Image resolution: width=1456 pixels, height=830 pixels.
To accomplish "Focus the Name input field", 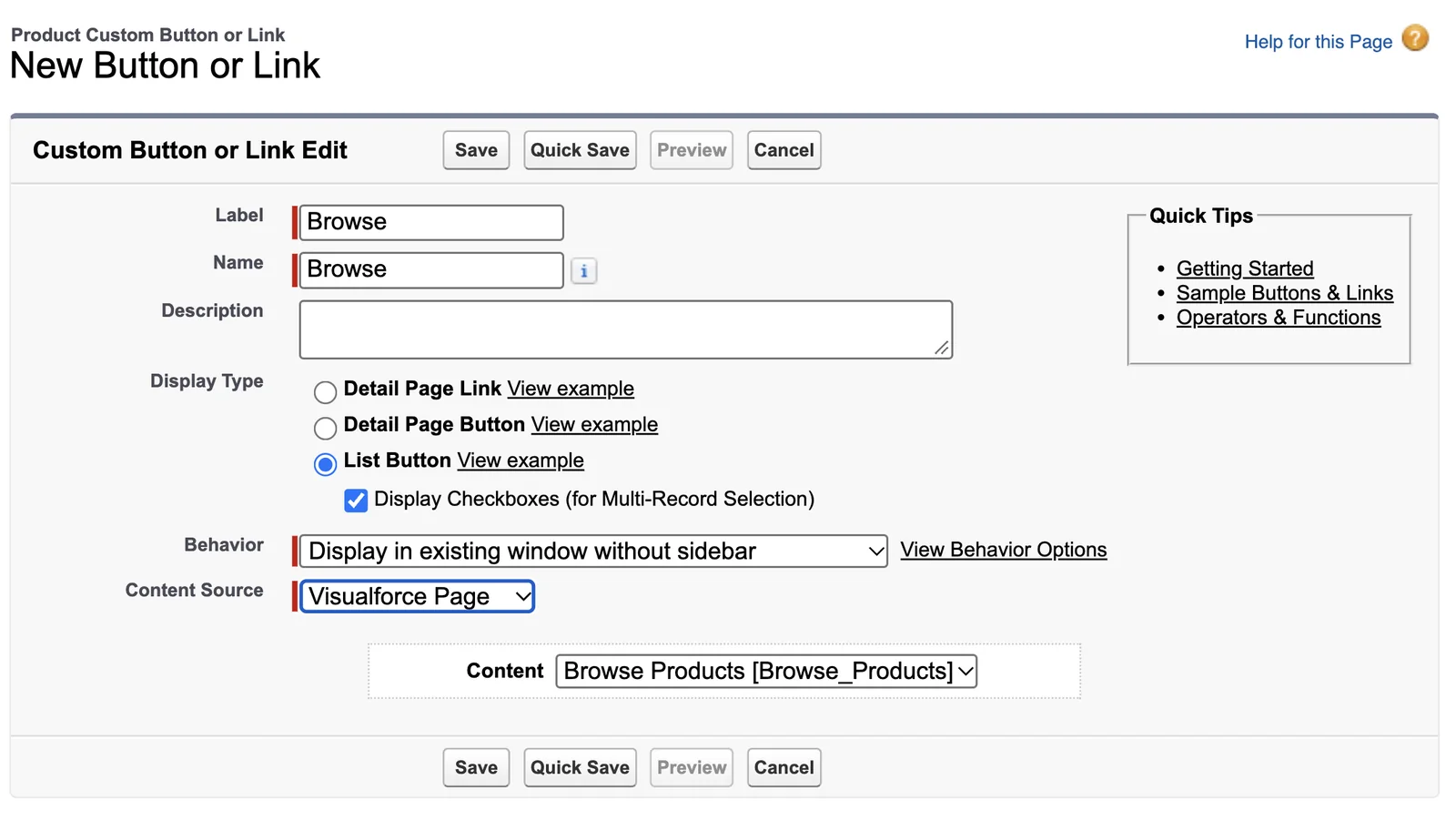I will point(431,270).
